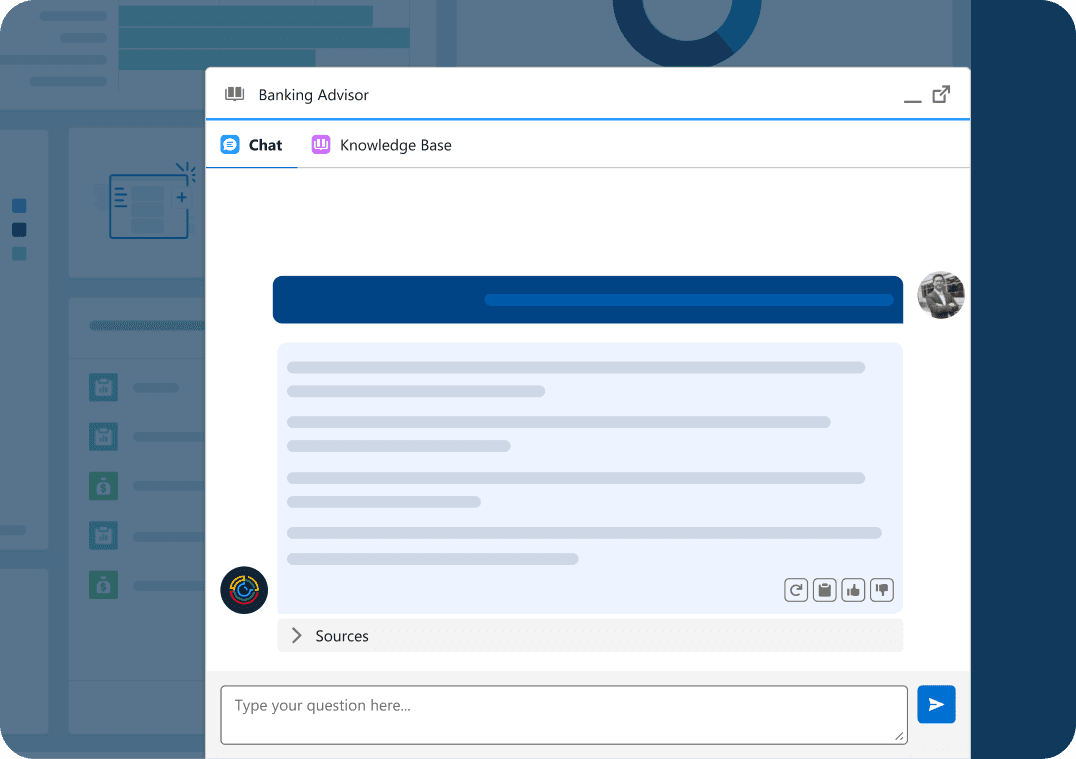Click the colorful agent avatar badge
Image resolution: width=1076 pixels, height=759 pixels.
pyautogui.click(x=243, y=590)
